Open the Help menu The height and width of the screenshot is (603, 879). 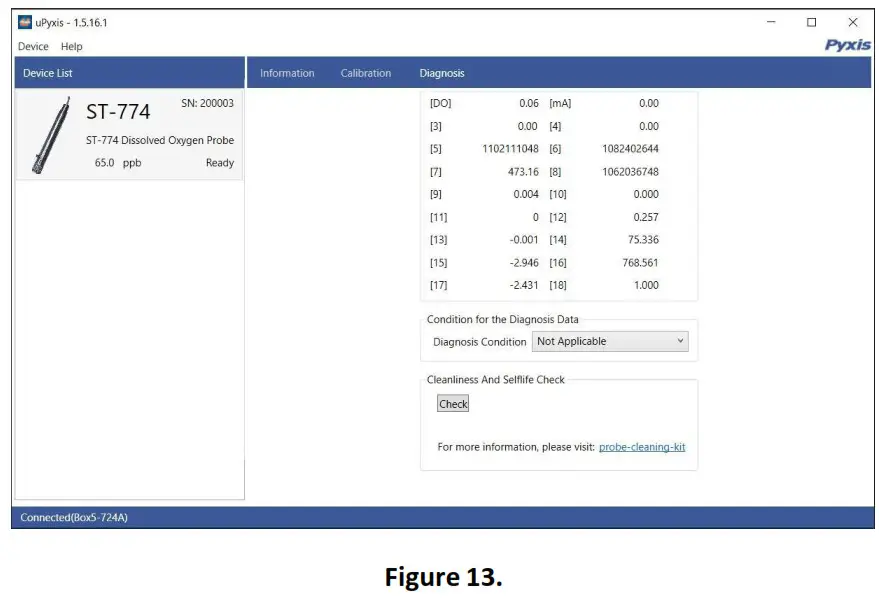[72, 47]
